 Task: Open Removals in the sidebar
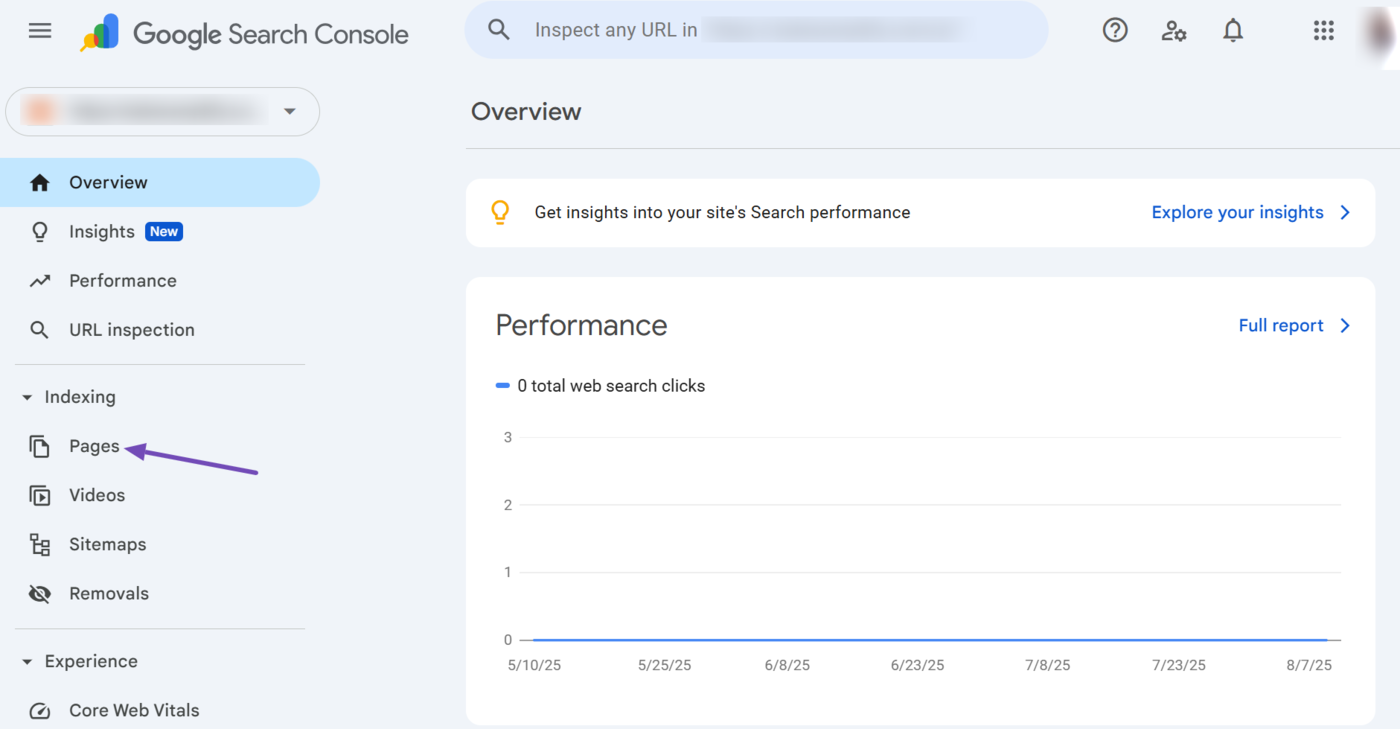point(108,593)
